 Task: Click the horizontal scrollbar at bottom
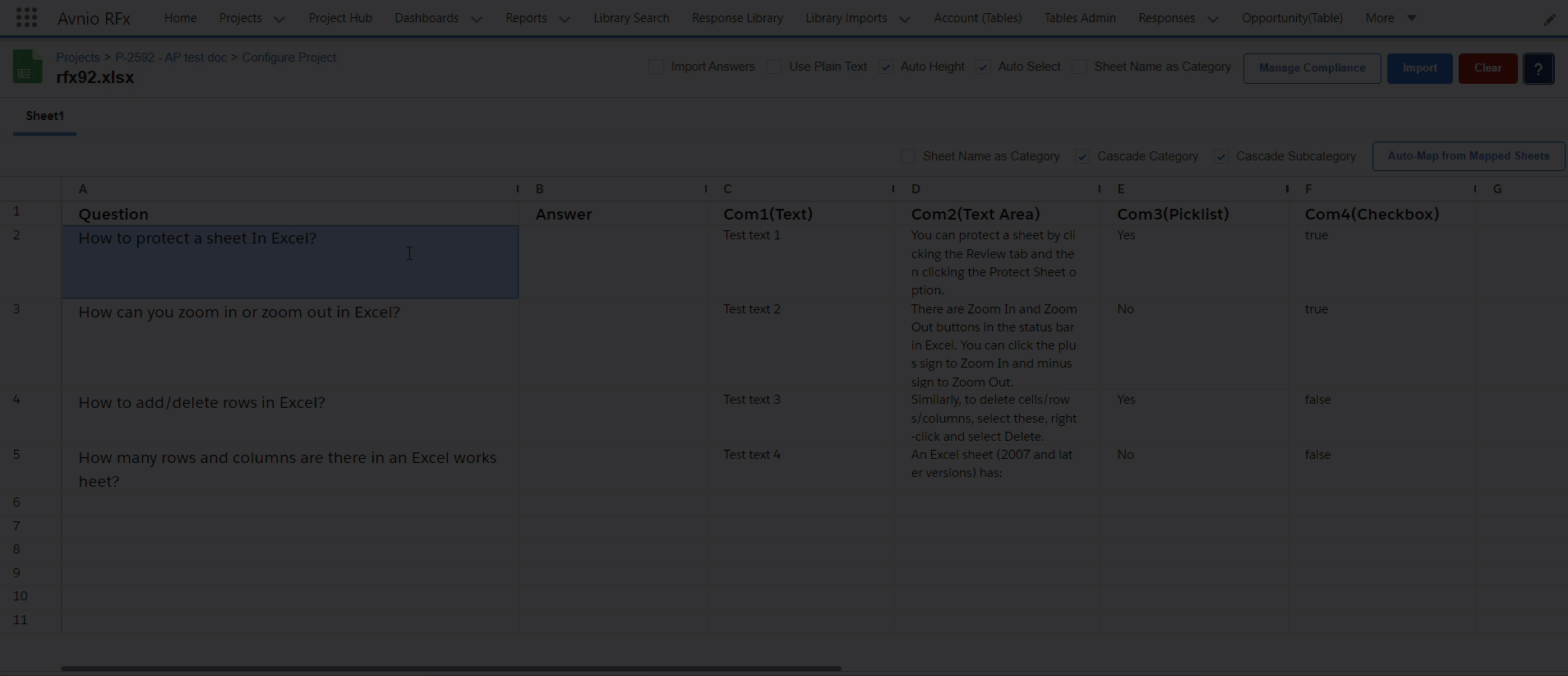[450, 669]
